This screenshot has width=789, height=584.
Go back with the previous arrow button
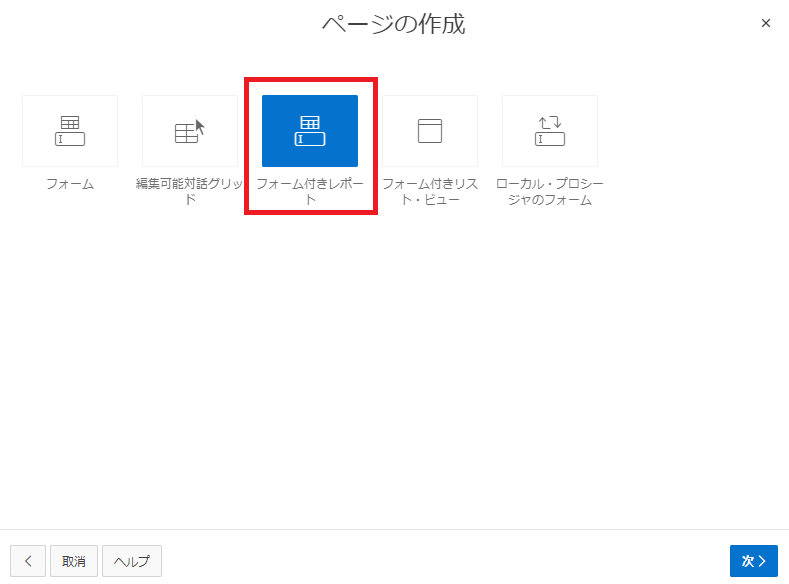[x=28, y=561]
